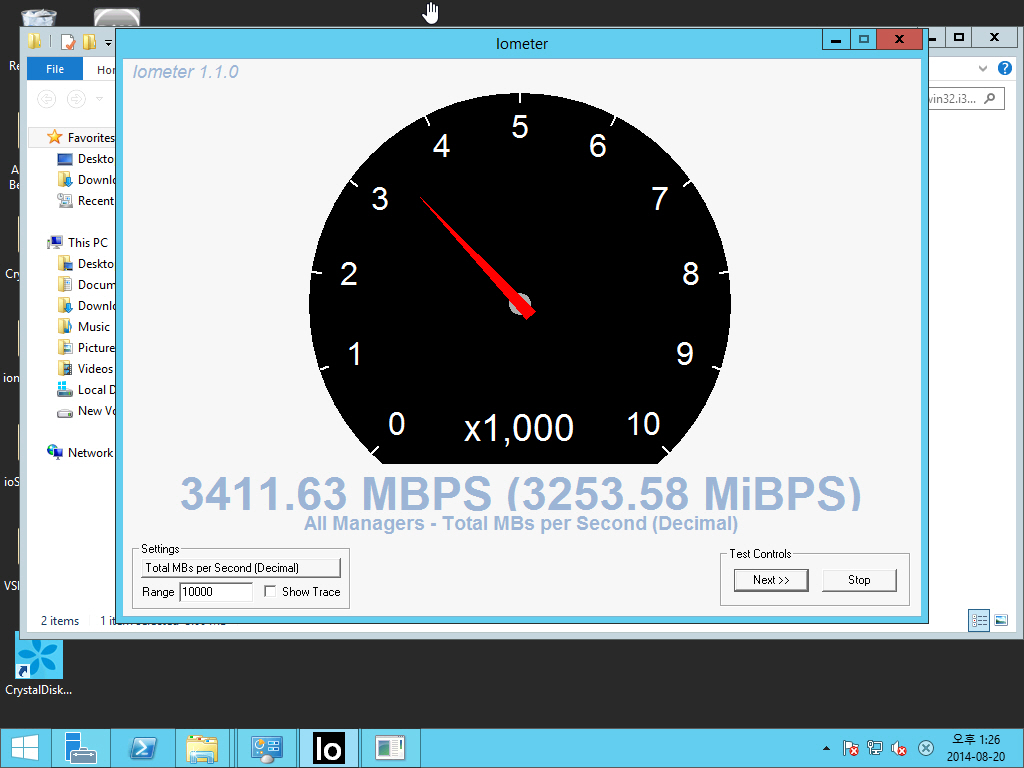Image resolution: width=1024 pixels, height=768 pixels.
Task: Expand the Explorer ribbon with the chevron
Action: (x=983, y=69)
